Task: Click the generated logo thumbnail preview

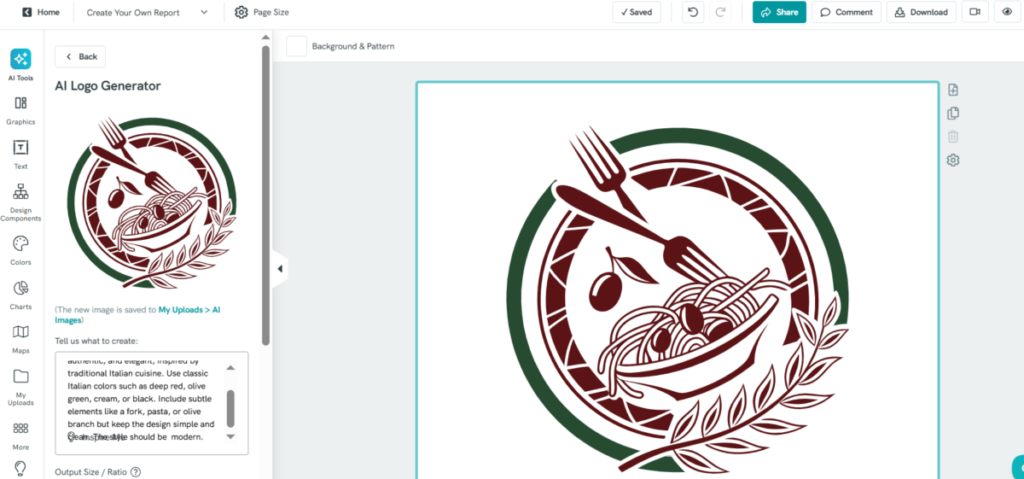Action: 150,200
